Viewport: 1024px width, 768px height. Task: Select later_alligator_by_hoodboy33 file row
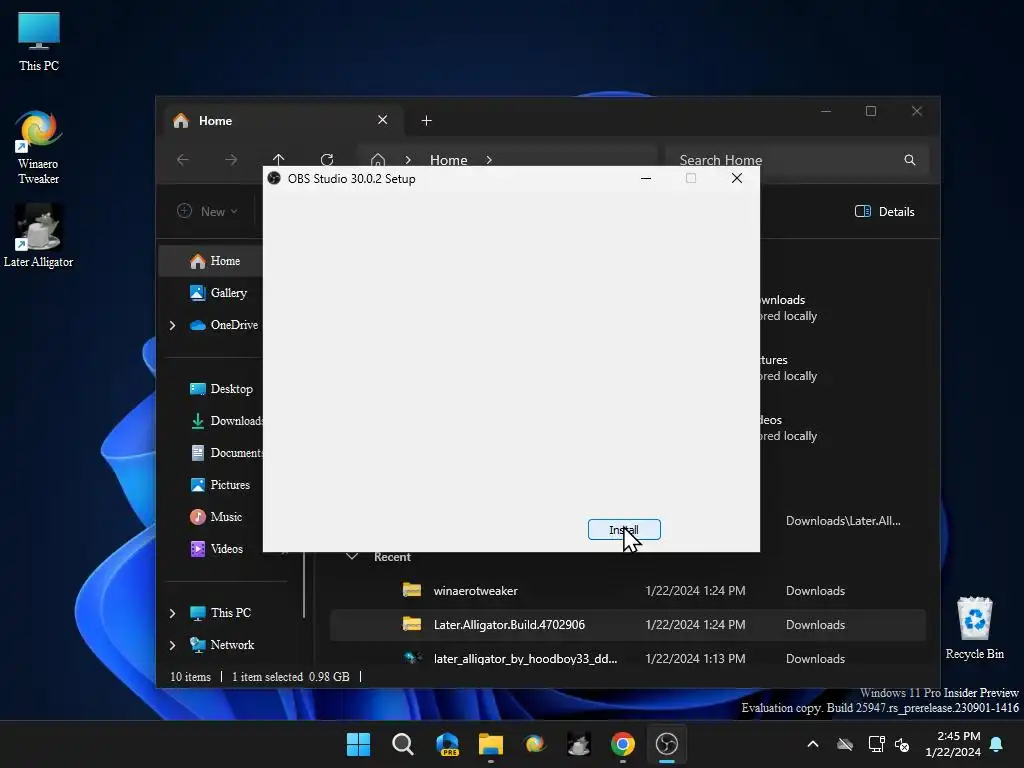pyautogui.click(x=627, y=658)
